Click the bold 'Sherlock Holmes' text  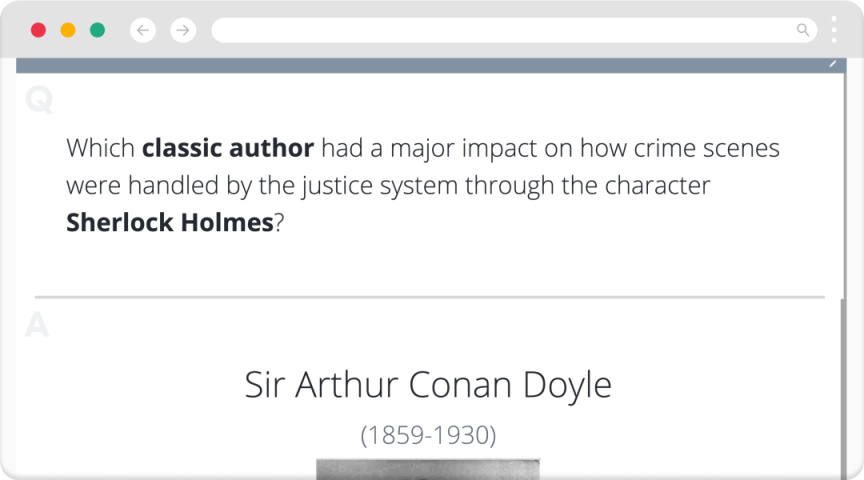click(x=170, y=222)
